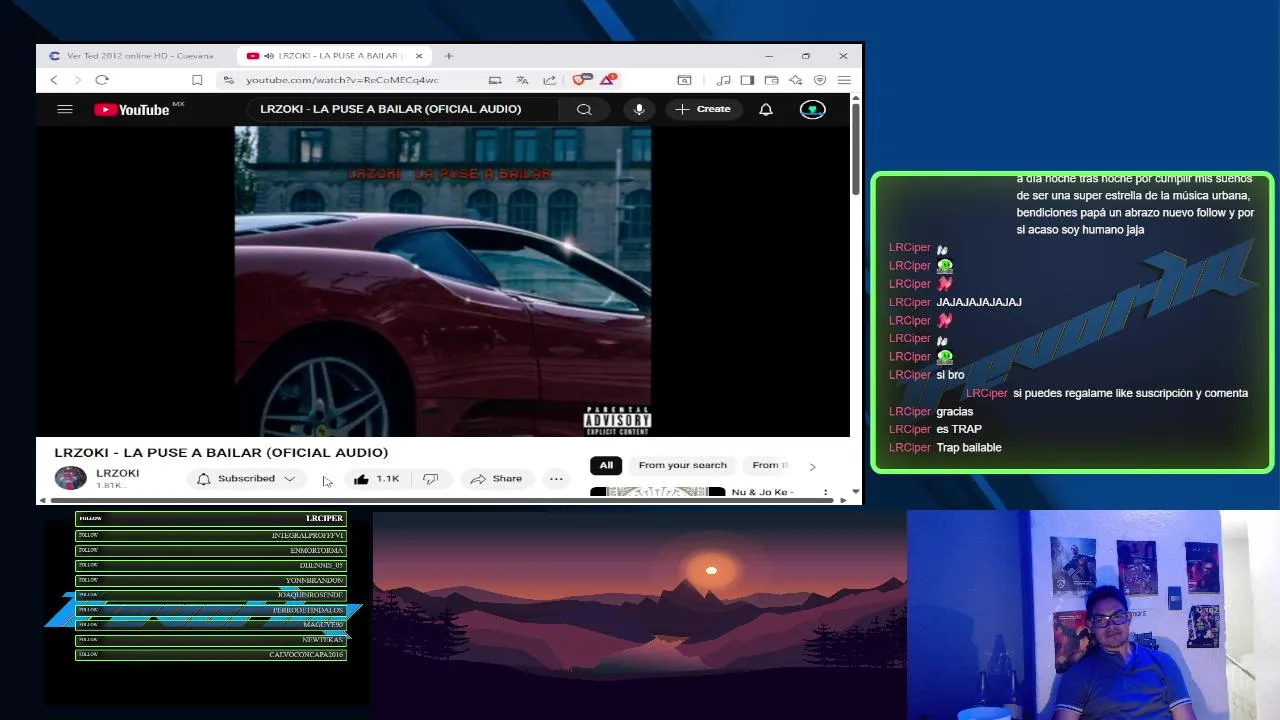Click the browser vertical scrollbar

click(x=856, y=150)
